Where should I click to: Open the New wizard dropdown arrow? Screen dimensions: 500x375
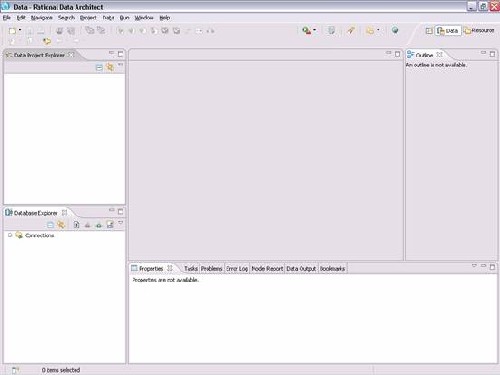click(x=20, y=30)
